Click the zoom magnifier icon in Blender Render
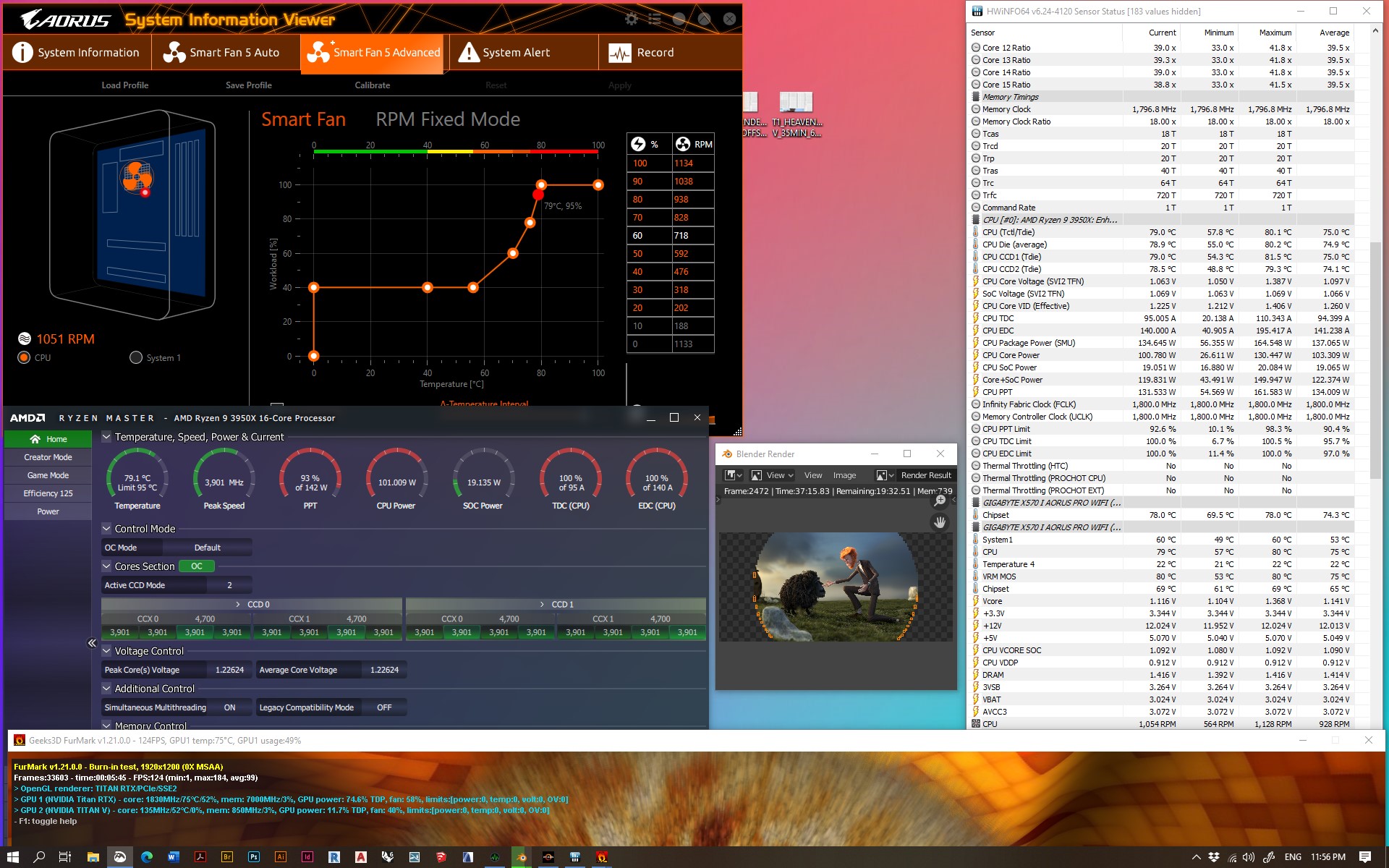The height and width of the screenshot is (868, 1389). click(x=940, y=501)
